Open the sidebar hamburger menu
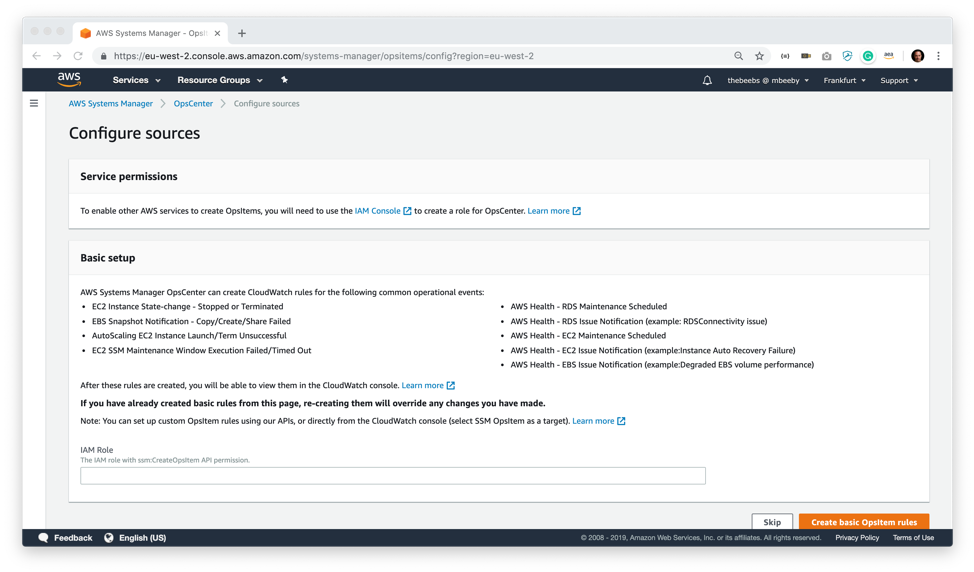974x572 pixels. (34, 103)
